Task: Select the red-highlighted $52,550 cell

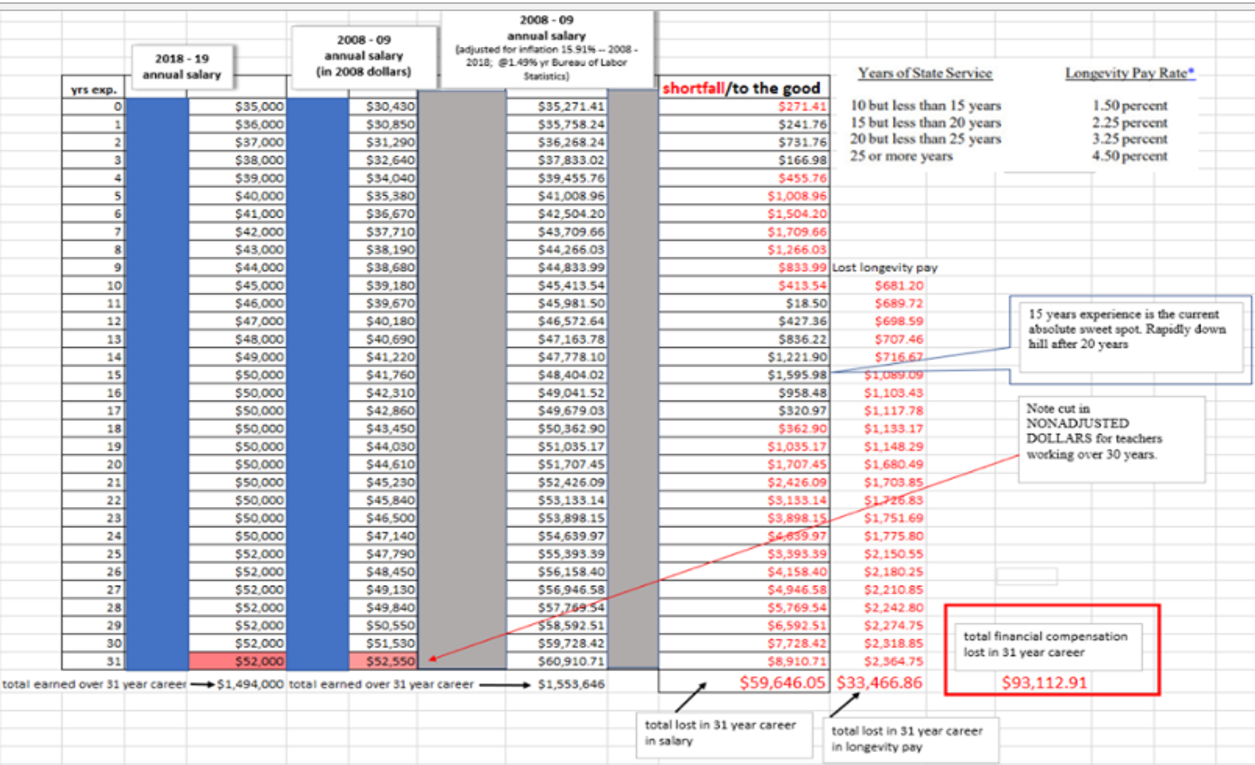Action: (x=385, y=661)
